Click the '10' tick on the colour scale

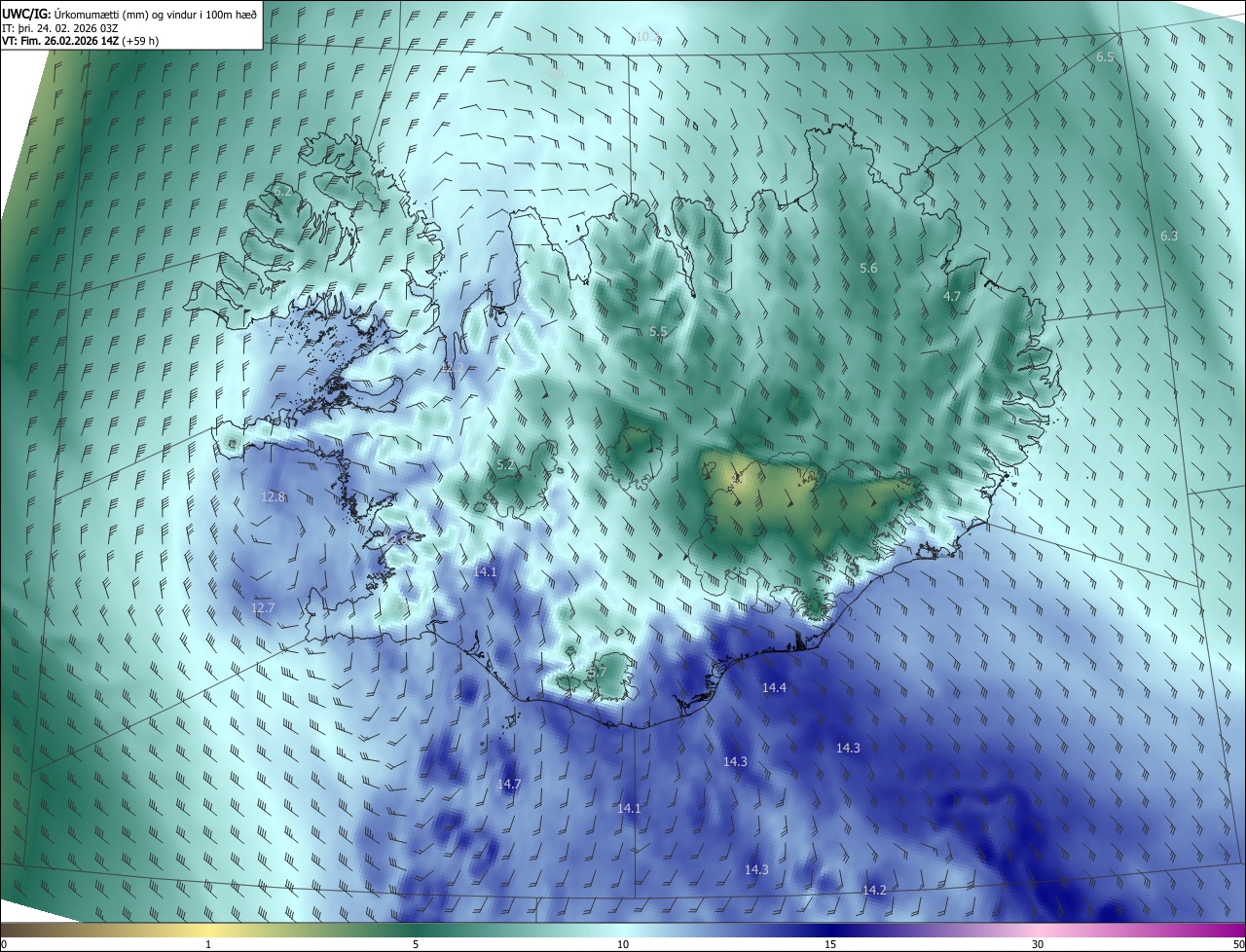(623, 945)
